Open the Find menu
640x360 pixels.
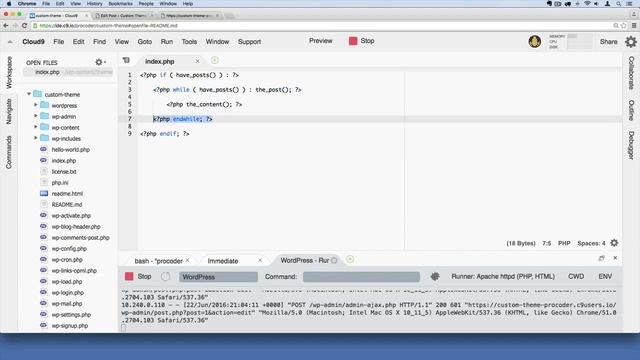pyautogui.click(x=99, y=42)
